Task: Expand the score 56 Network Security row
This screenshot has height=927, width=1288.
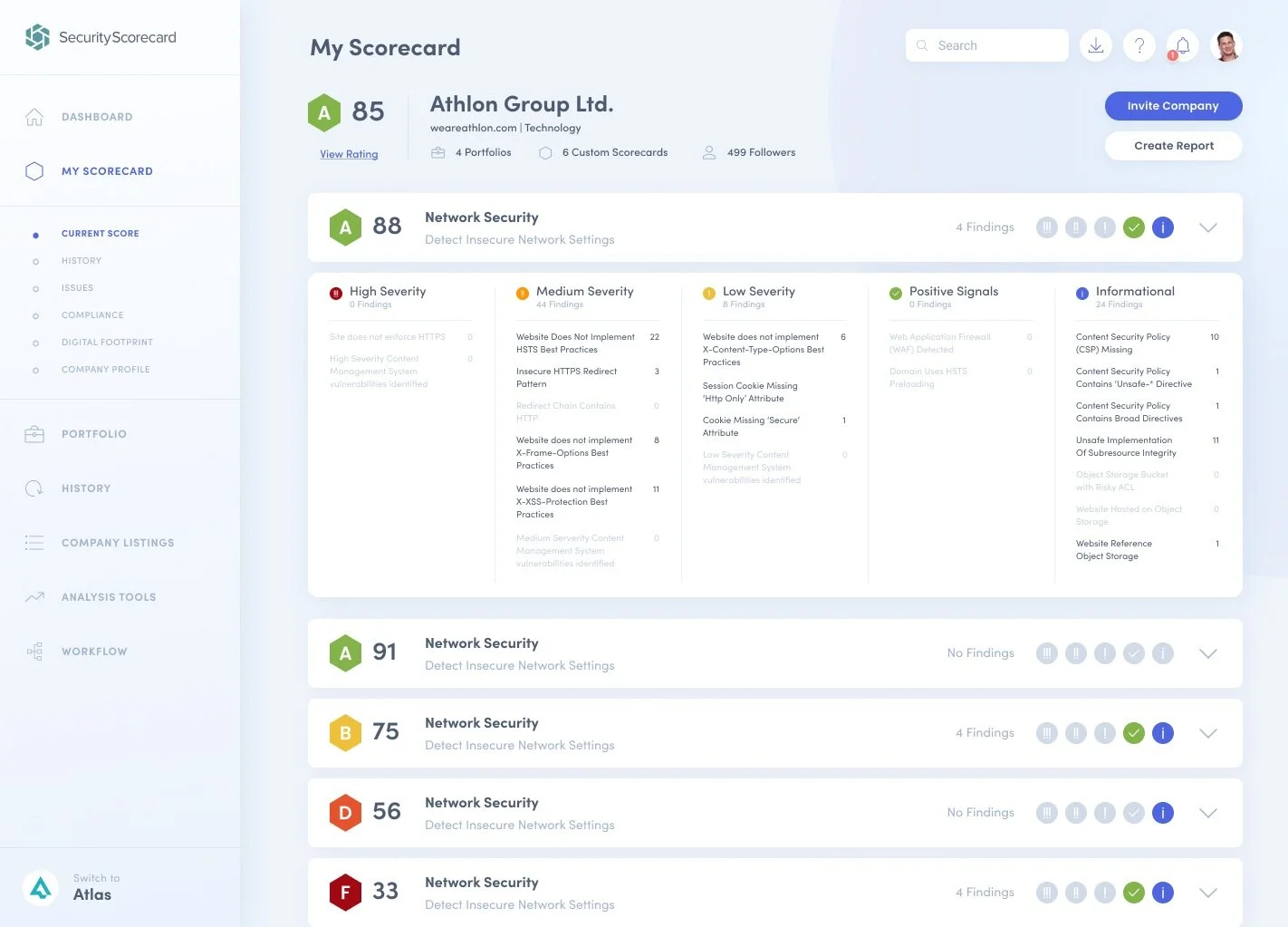Action: tap(1208, 813)
